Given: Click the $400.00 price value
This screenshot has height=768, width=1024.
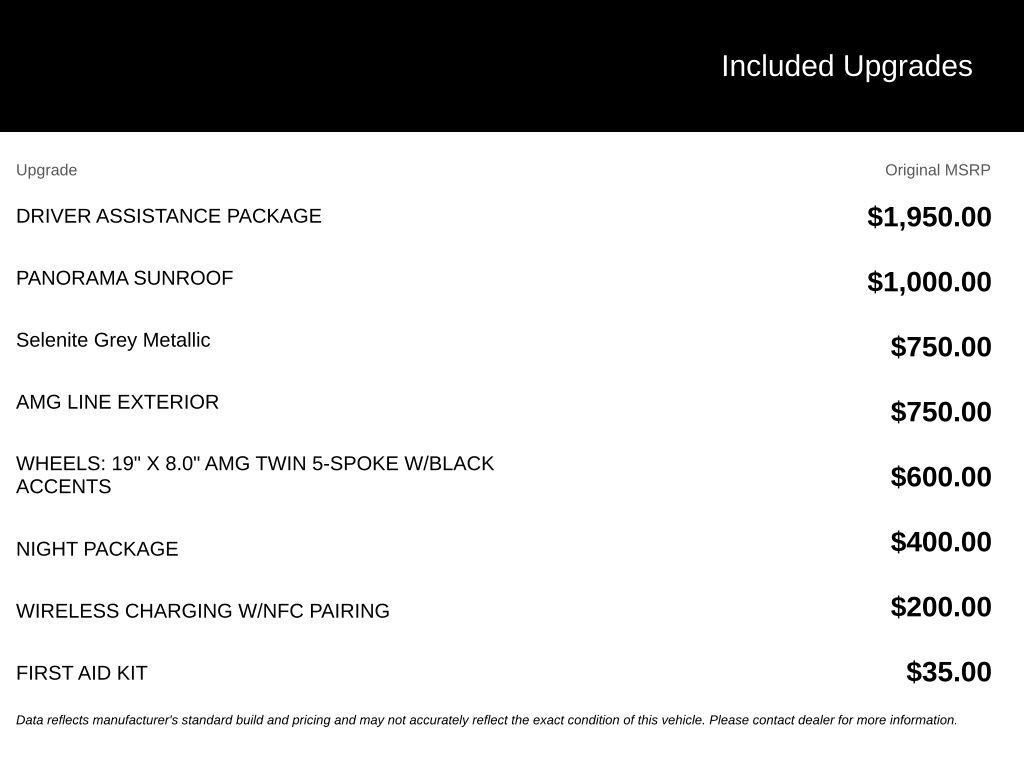Looking at the screenshot, I should coord(941,542).
